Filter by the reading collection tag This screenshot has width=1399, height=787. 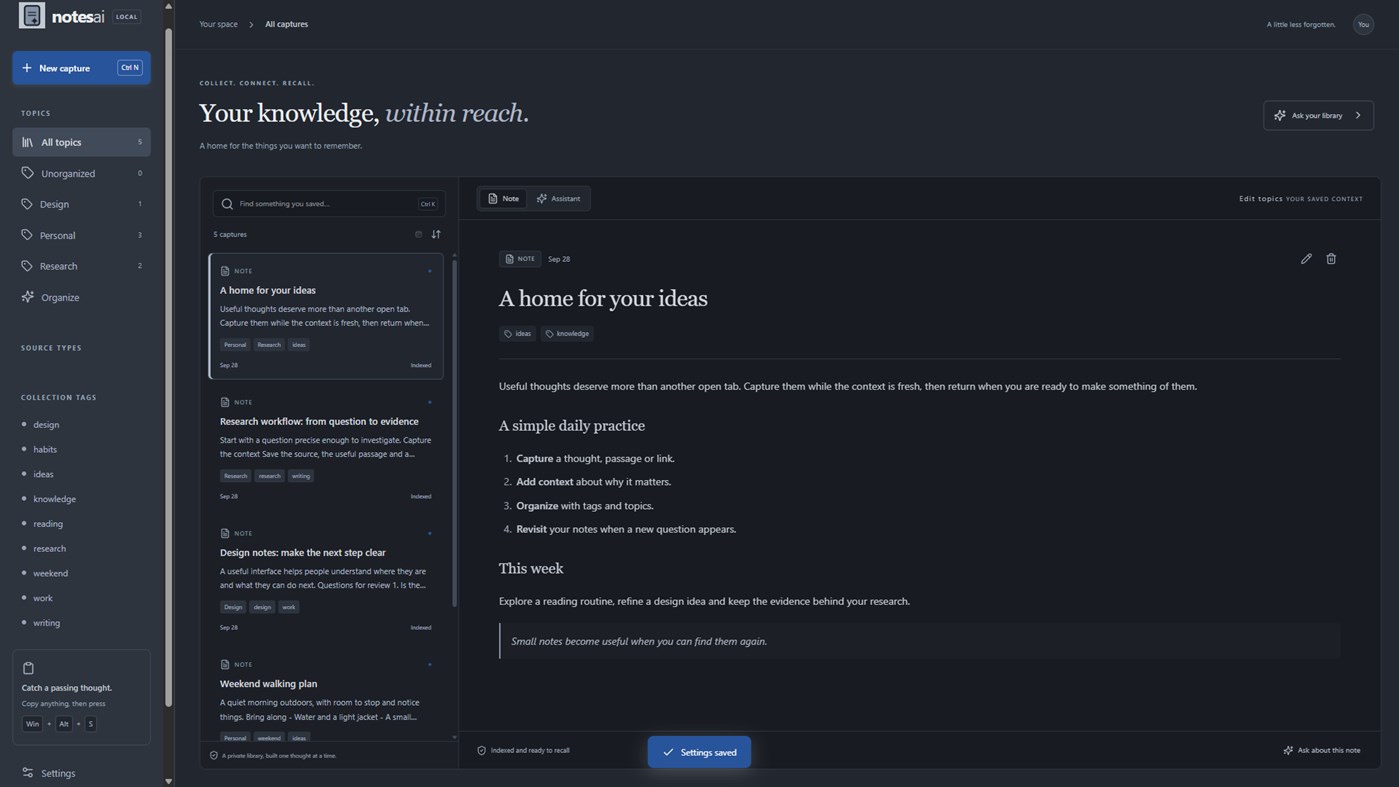tap(48, 524)
